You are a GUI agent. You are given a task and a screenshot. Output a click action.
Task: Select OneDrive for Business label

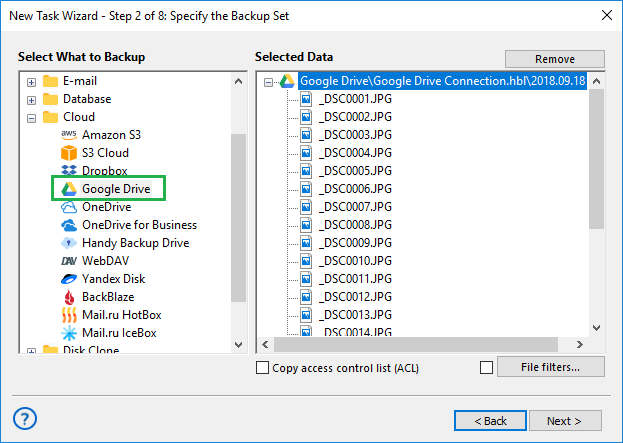pyautogui.click(x=139, y=225)
